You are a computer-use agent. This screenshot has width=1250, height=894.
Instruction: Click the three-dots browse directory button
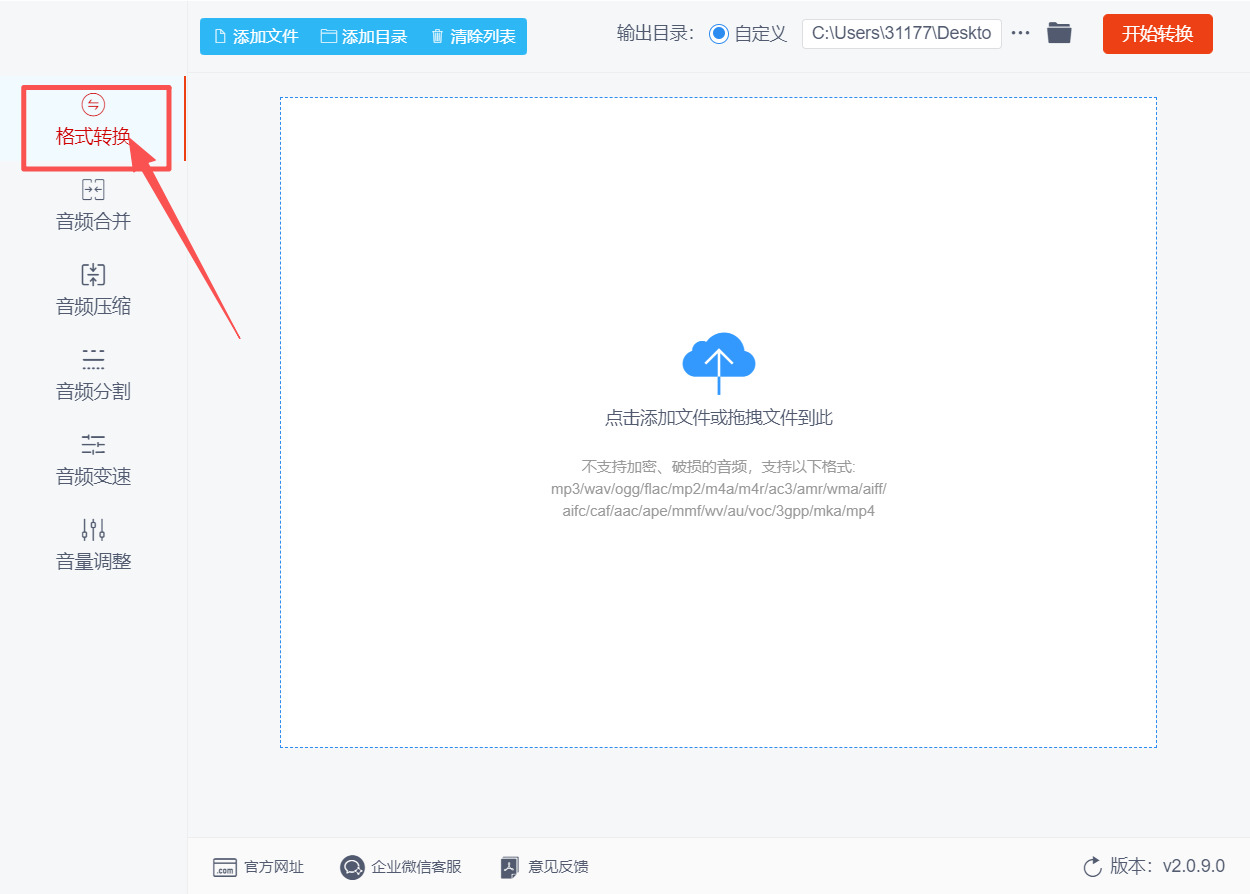(1020, 33)
